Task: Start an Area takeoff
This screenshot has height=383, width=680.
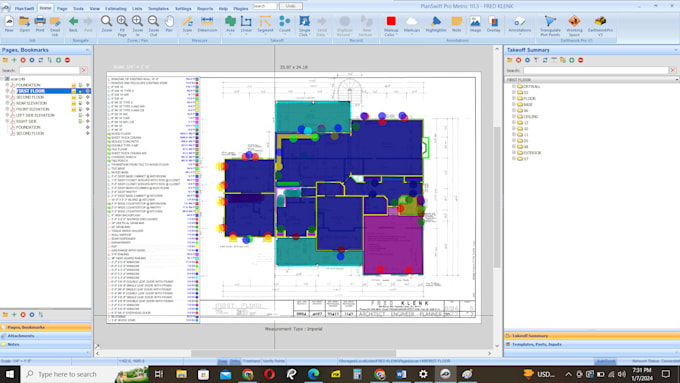Action: [230, 24]
